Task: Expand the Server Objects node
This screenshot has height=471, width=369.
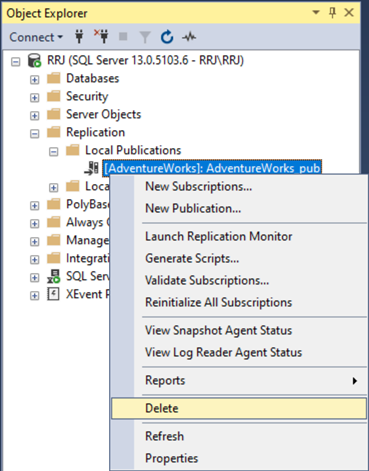Action: coord(35,116)
